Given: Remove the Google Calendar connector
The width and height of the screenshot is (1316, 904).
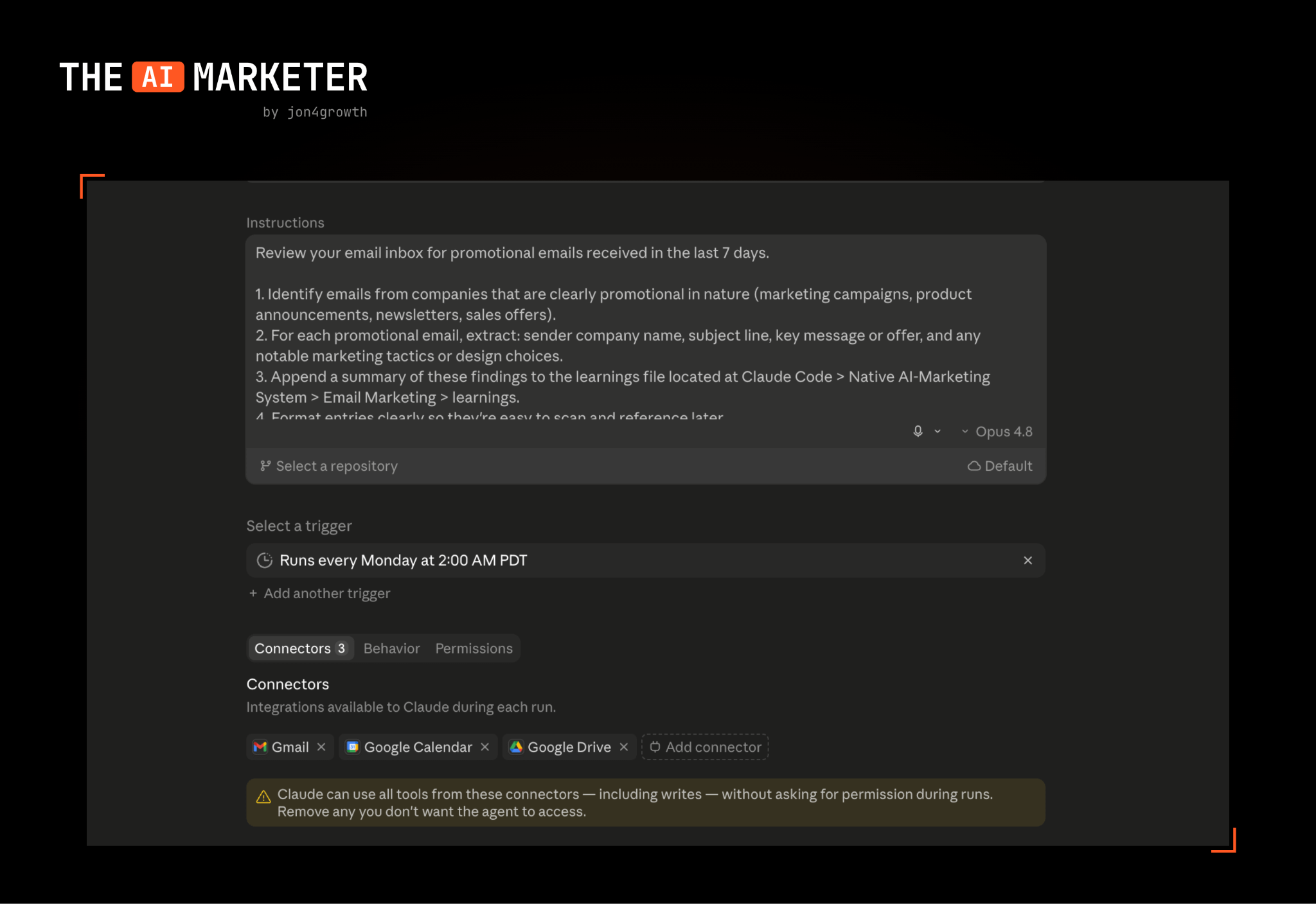Looking at the screenshot, I should (x=485, y=747).
